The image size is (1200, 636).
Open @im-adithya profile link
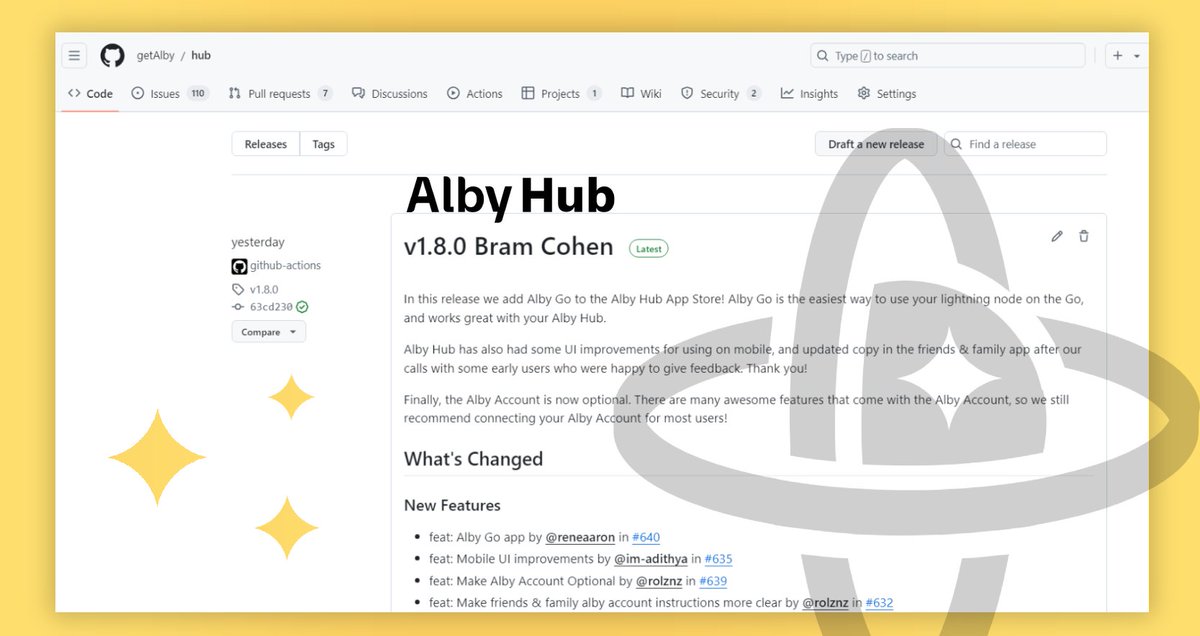pos(650,559)
